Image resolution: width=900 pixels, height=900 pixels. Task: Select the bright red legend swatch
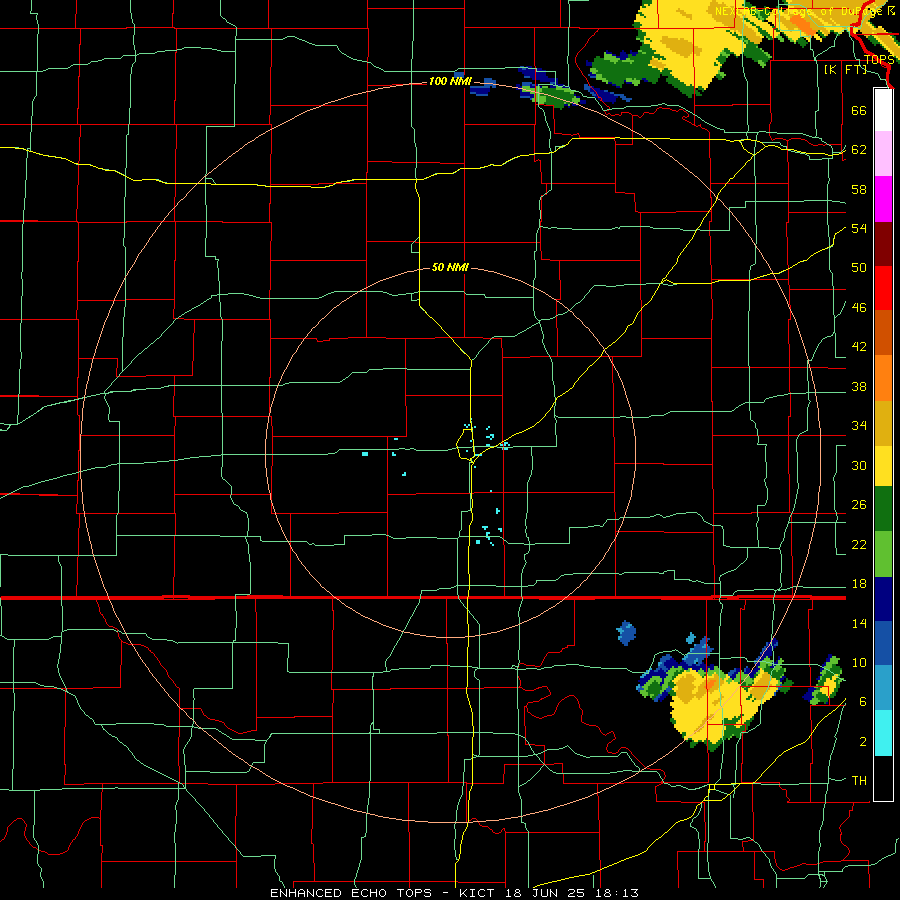883,288
